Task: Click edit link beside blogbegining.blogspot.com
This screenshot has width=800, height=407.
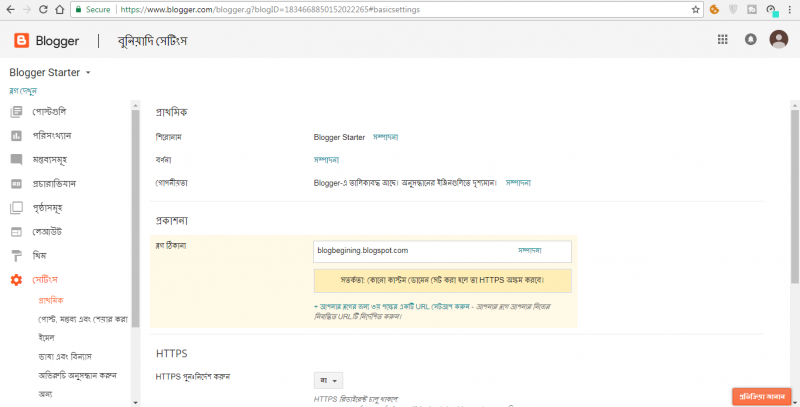Action: [x=530, y=250]
